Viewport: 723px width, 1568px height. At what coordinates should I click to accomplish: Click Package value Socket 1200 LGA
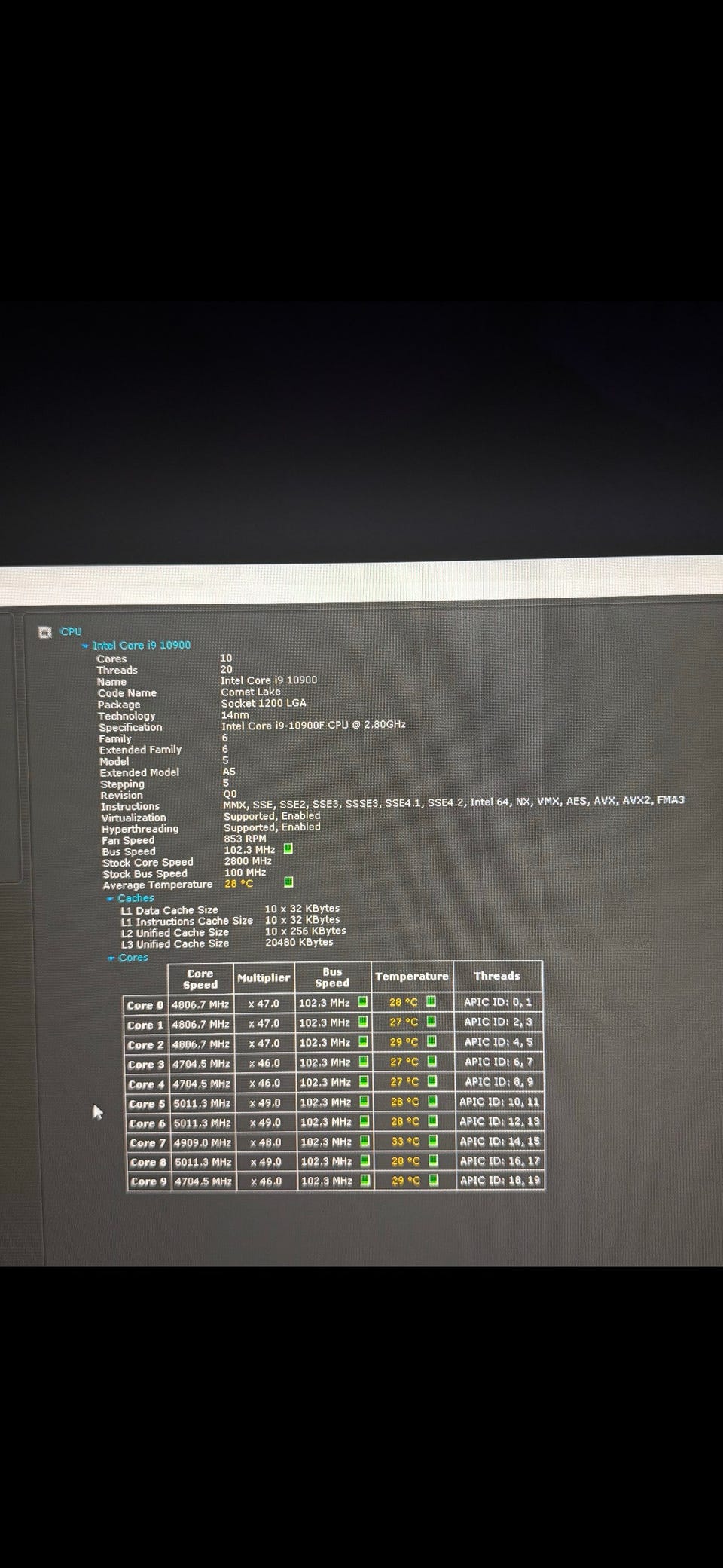tap(264, 703)
